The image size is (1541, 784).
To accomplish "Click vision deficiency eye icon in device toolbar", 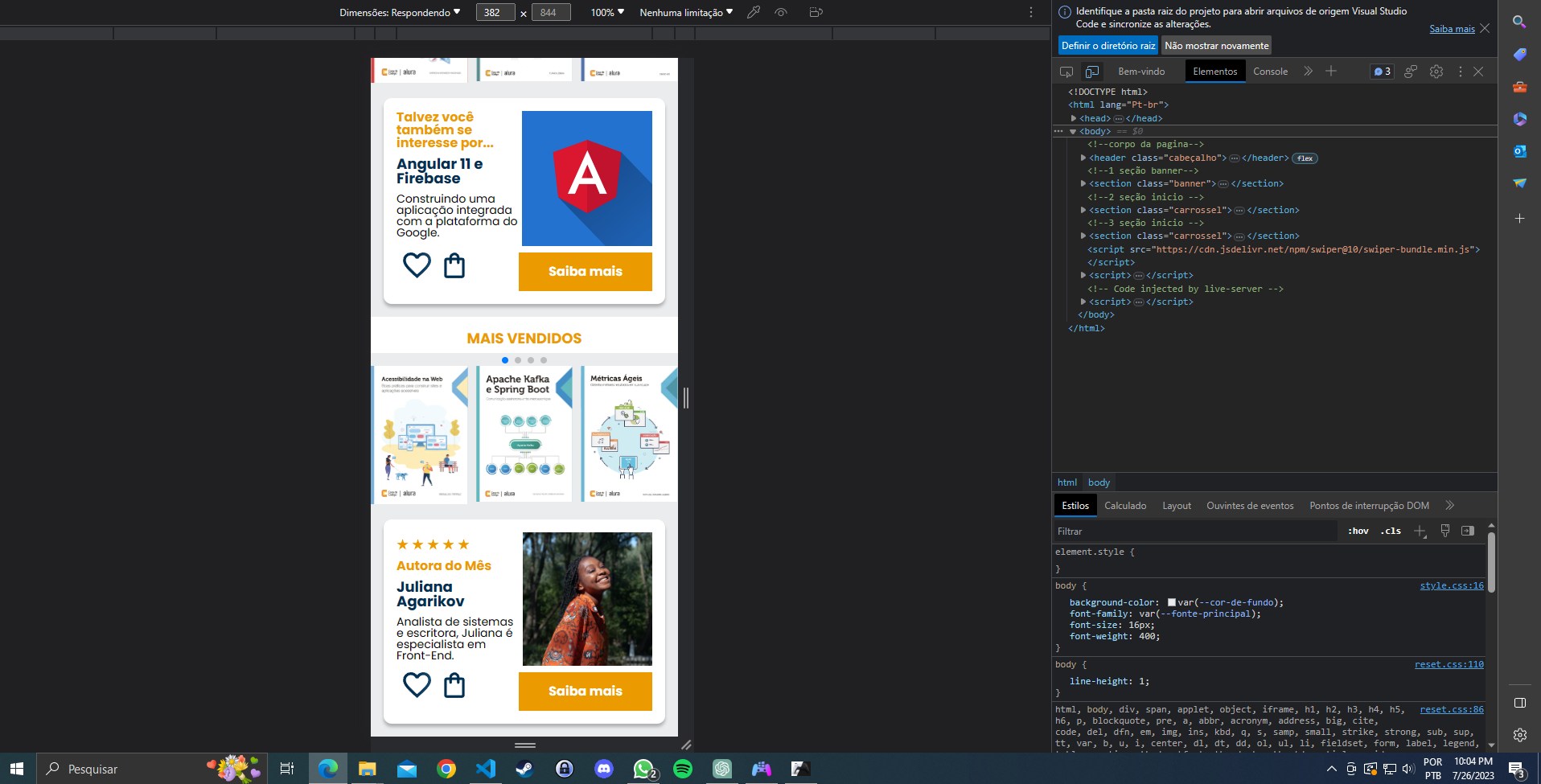I will [780, 12].
